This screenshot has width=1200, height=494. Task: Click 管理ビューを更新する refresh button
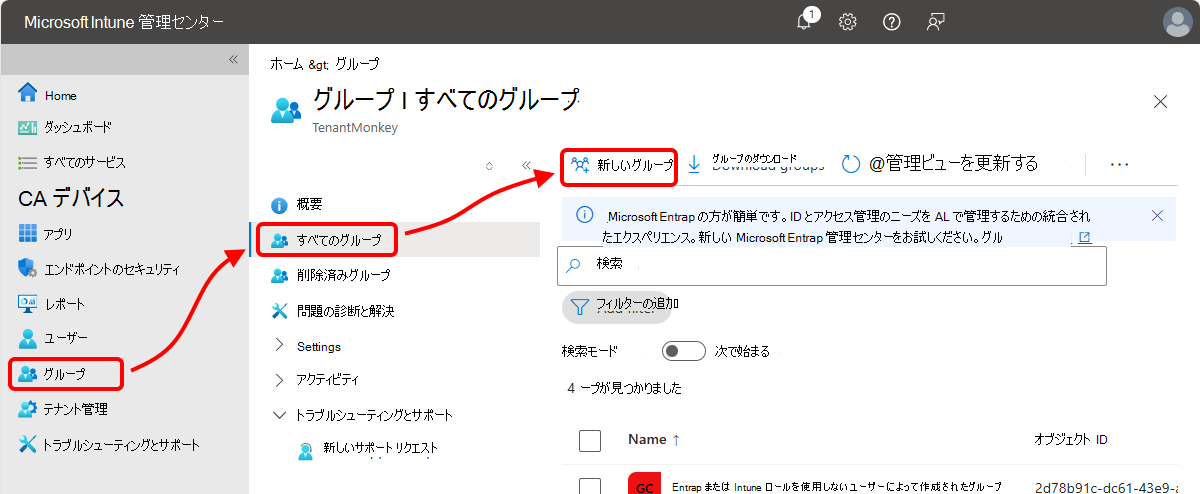940,163
